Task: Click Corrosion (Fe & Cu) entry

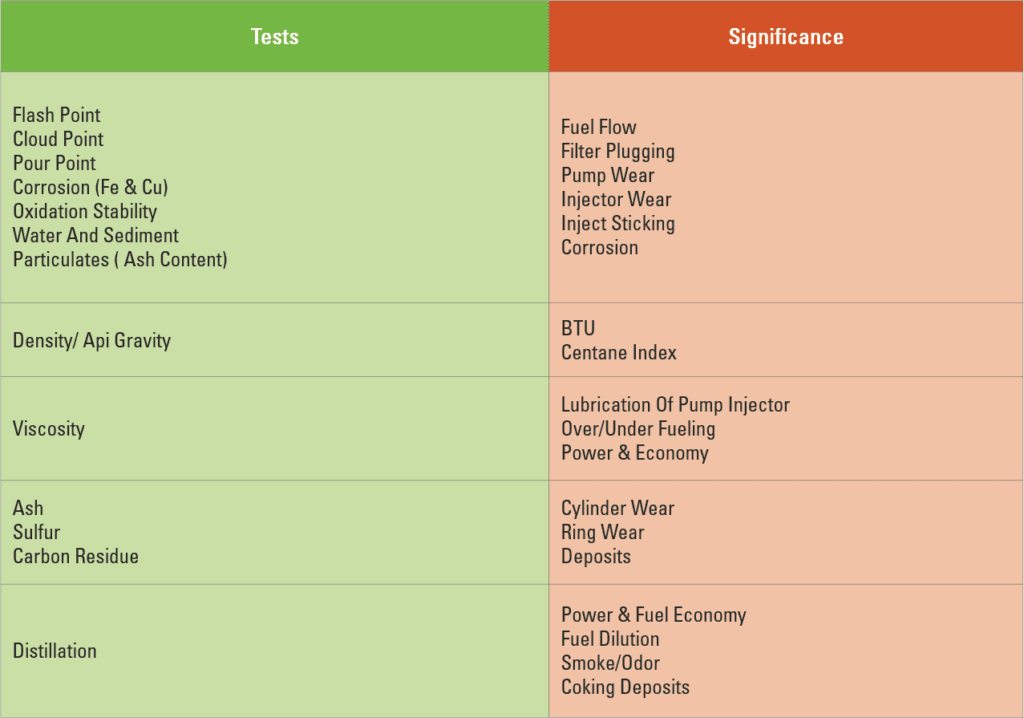Action: pos(91,188)
